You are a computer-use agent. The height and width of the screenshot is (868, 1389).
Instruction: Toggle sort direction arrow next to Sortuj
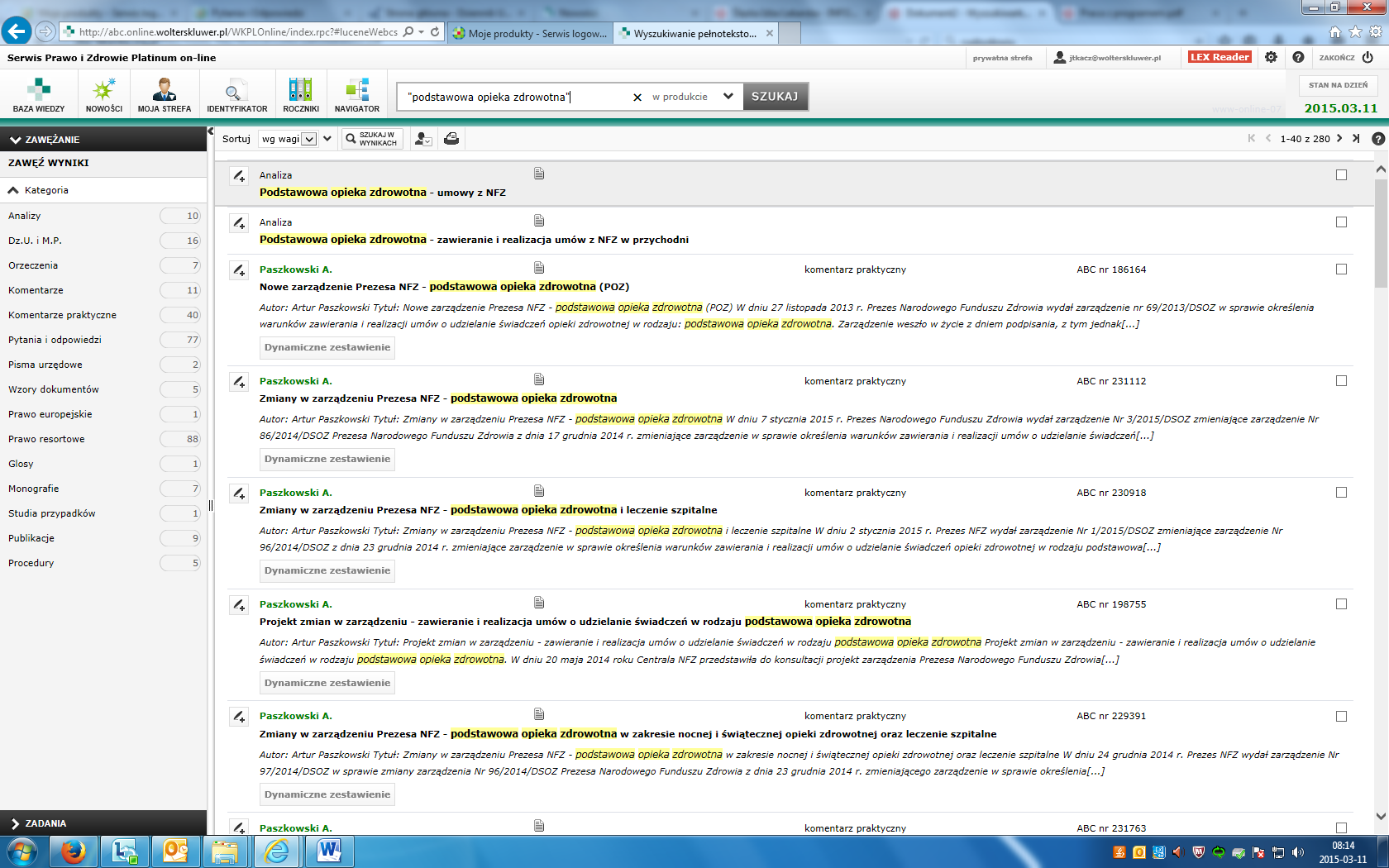point(327,139)
